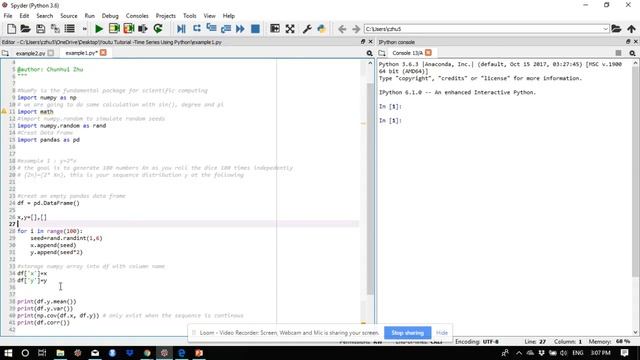Open the Windows Start menu

(8, 353)
